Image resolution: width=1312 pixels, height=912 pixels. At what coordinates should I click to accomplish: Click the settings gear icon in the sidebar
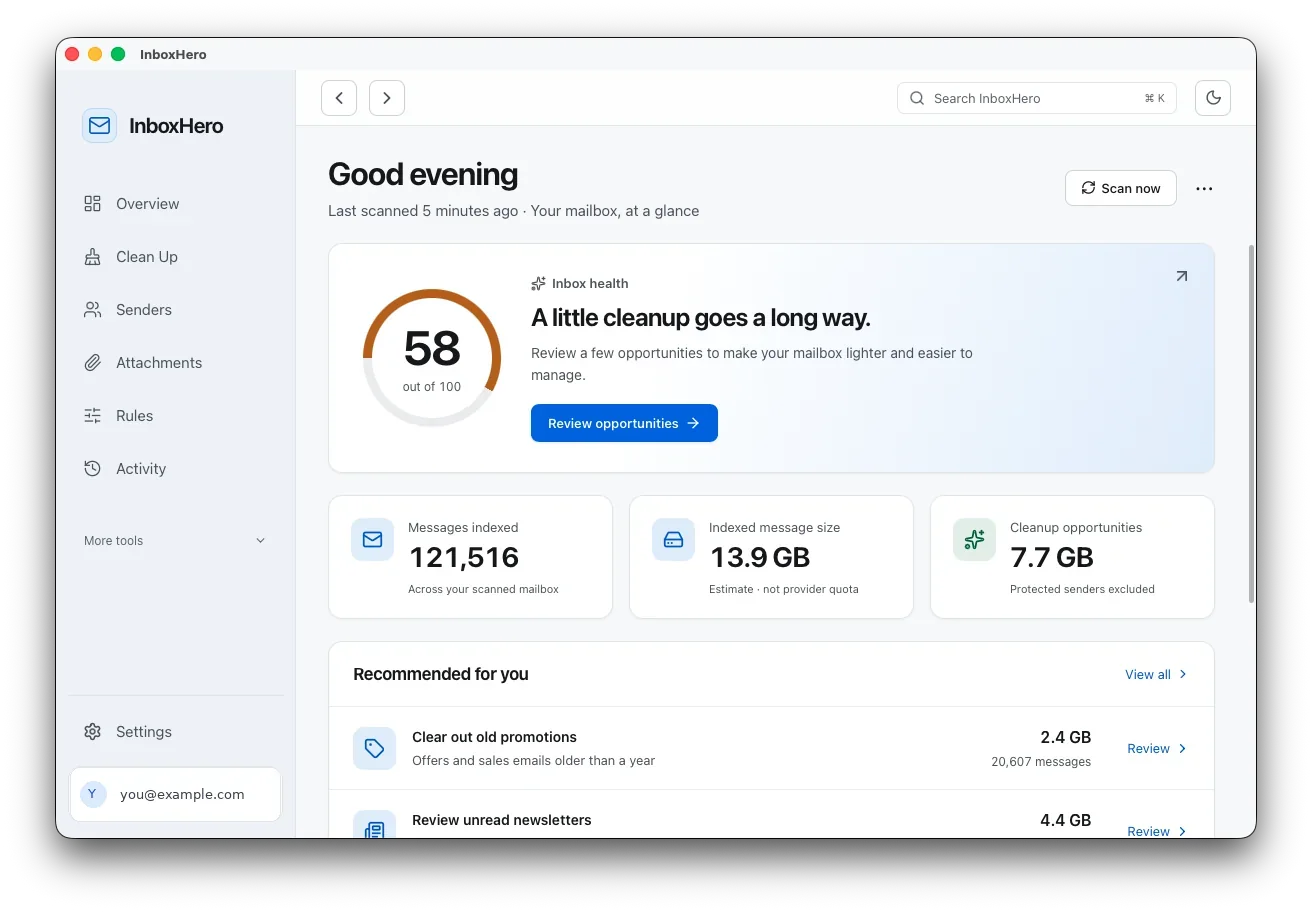(93, 732)
